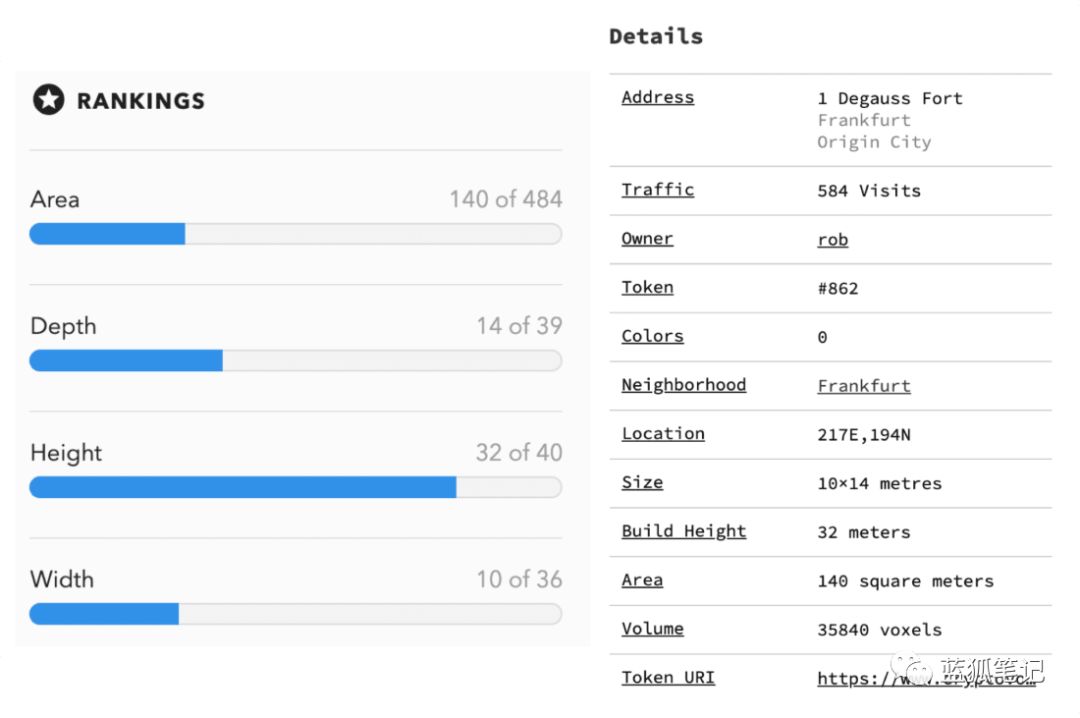Viewport: 1080px width, 718px height.
Task: Click the Address label
Action: (658, 97)
